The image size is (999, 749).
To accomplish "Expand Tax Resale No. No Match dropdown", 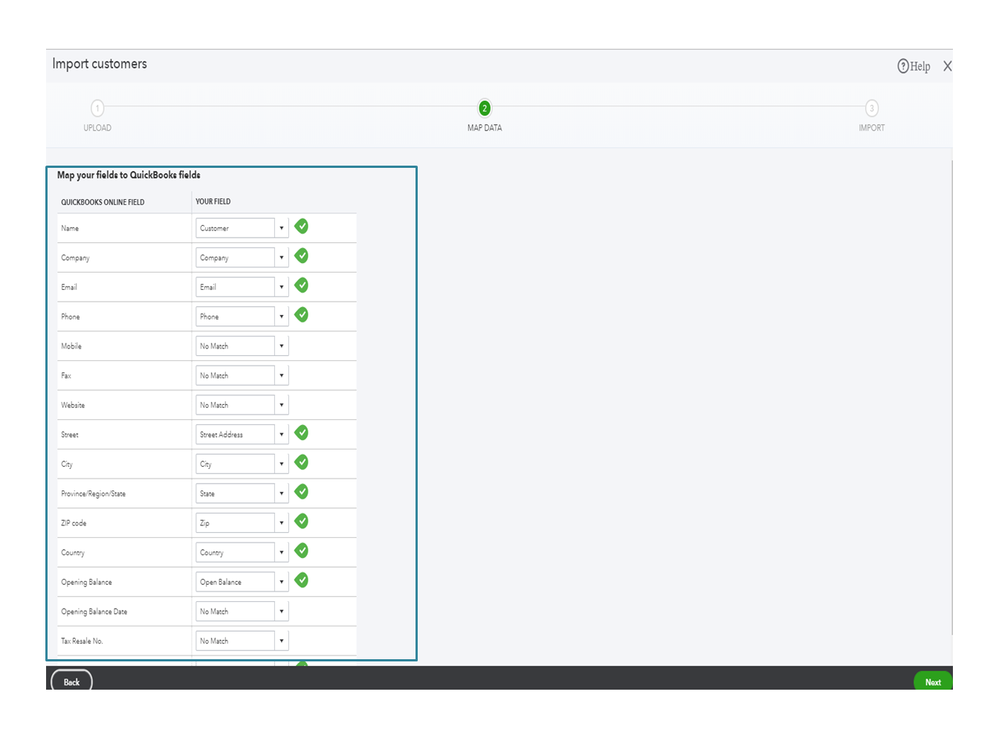I will (x=242, y=641).
